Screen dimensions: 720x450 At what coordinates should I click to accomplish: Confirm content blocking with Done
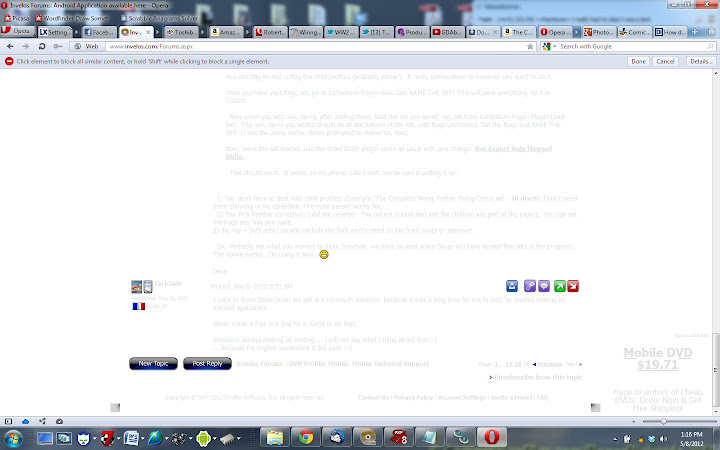638,62
